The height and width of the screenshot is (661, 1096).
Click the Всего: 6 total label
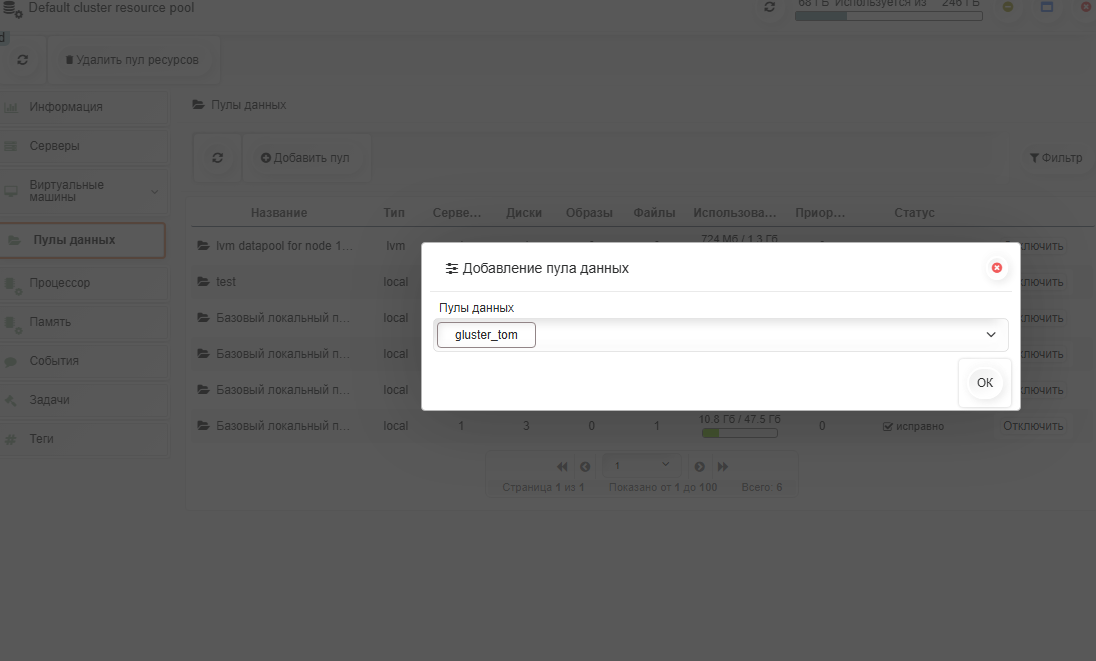point(762,487)
